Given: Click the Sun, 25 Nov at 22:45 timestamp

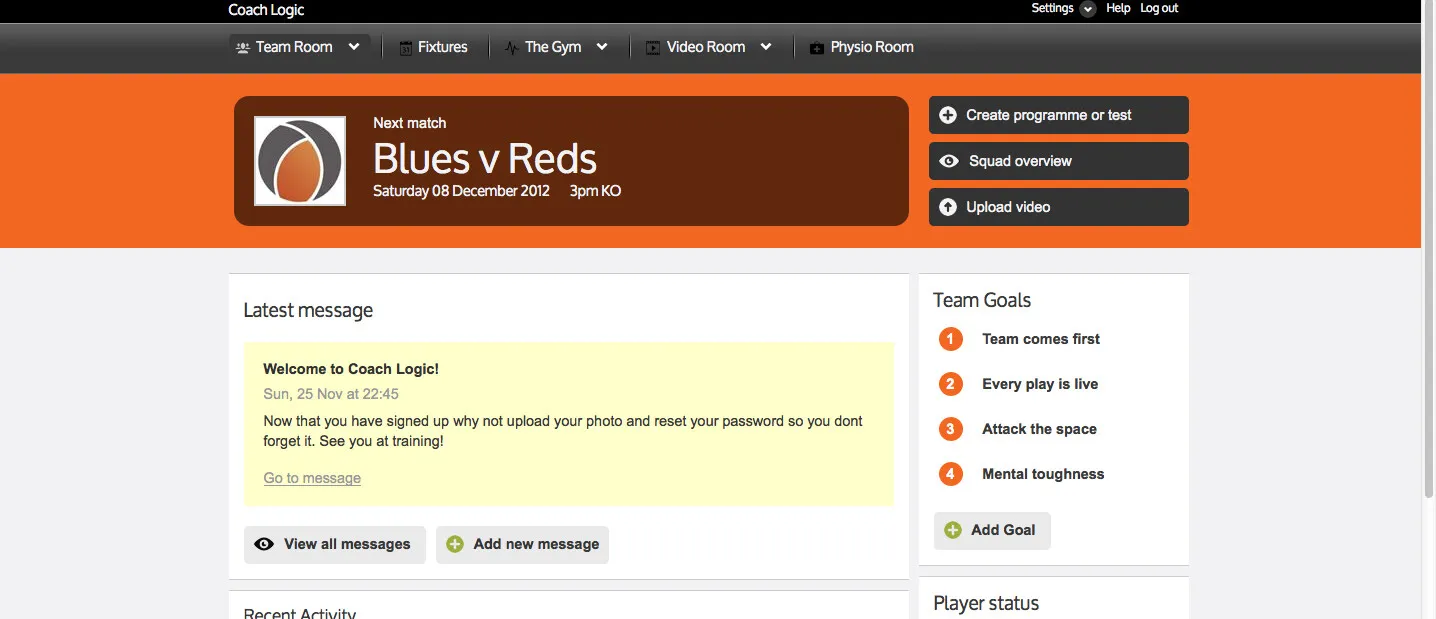Looking at the screenshot, I should [x=331, y=394].
